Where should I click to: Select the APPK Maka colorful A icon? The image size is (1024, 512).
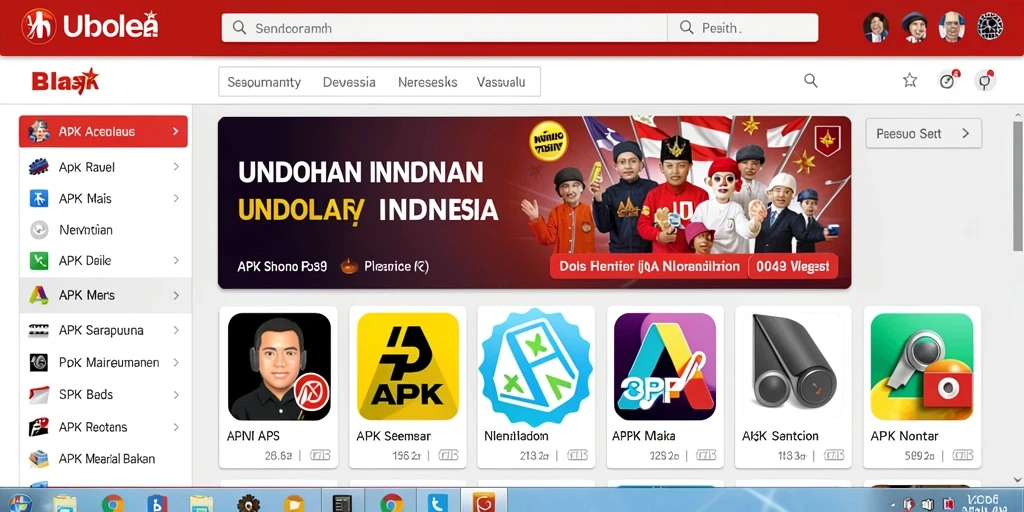tap(665, 366)
